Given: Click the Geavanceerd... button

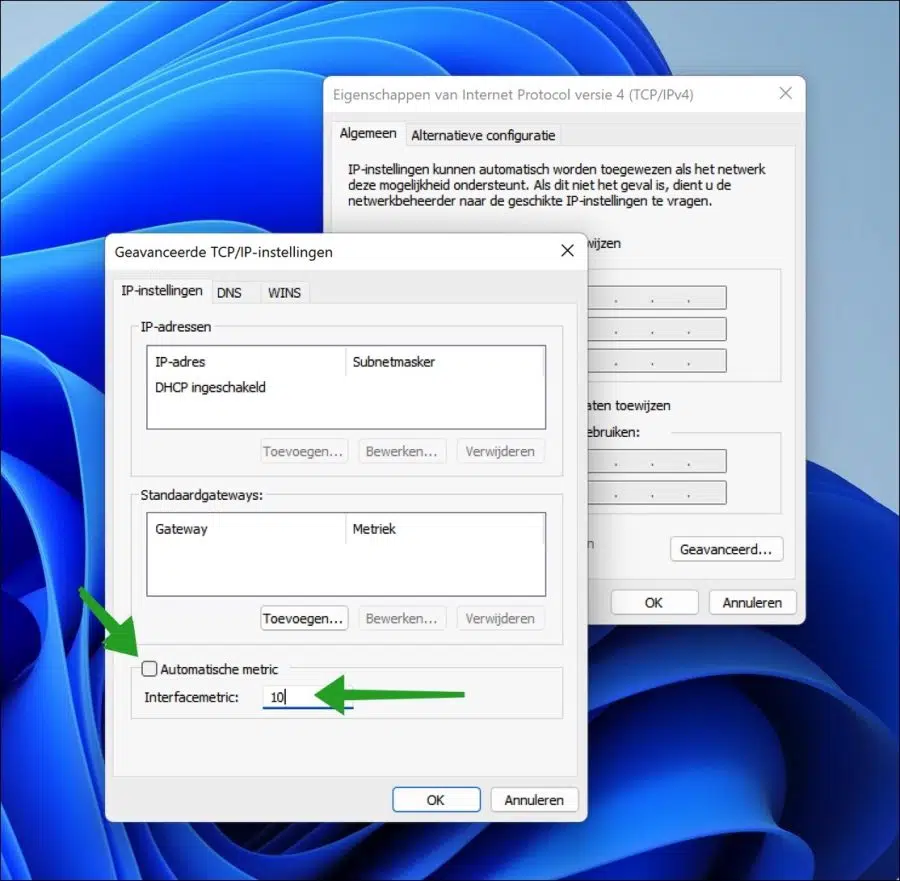Looking at the screenshot, I should 726,549.
